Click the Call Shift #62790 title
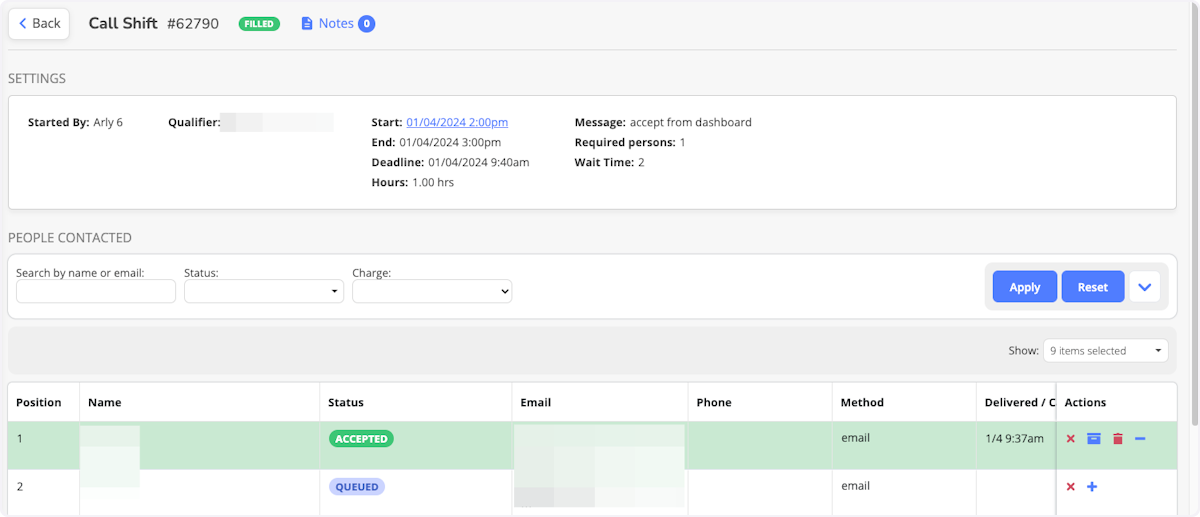 click(x=154, y=23)
